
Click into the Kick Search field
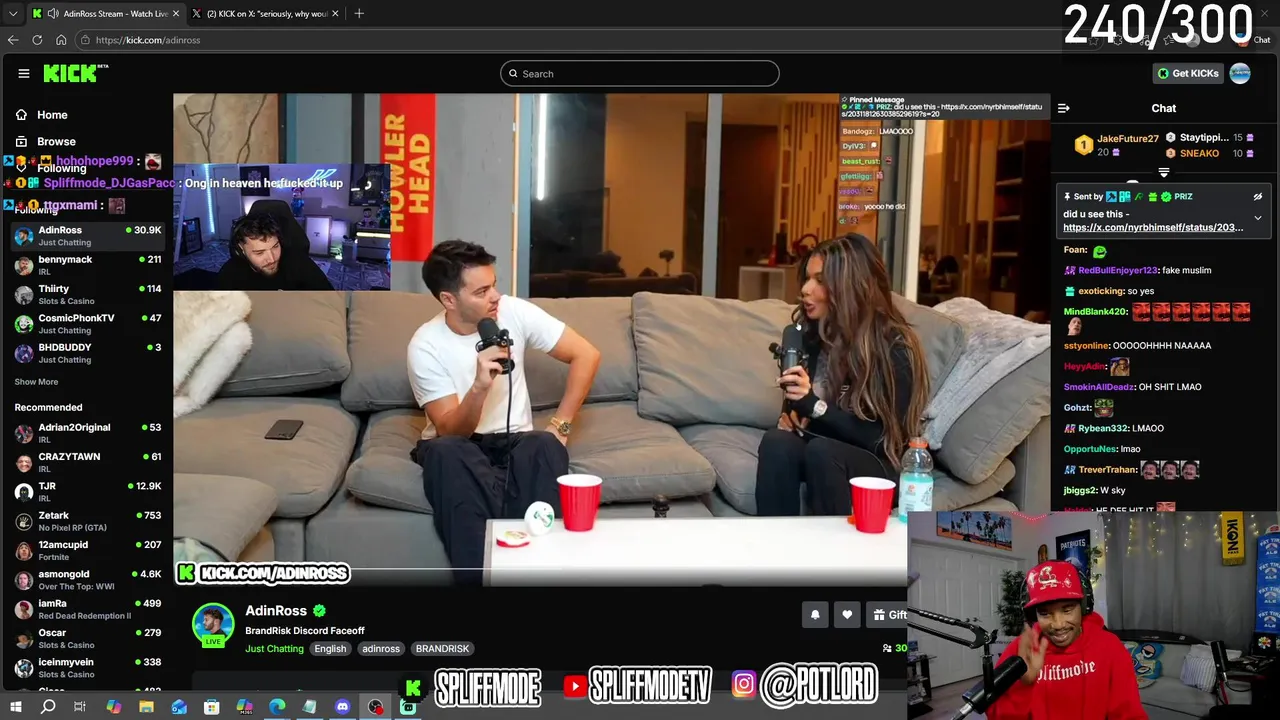pyautogui.click(x=640, y=73)
